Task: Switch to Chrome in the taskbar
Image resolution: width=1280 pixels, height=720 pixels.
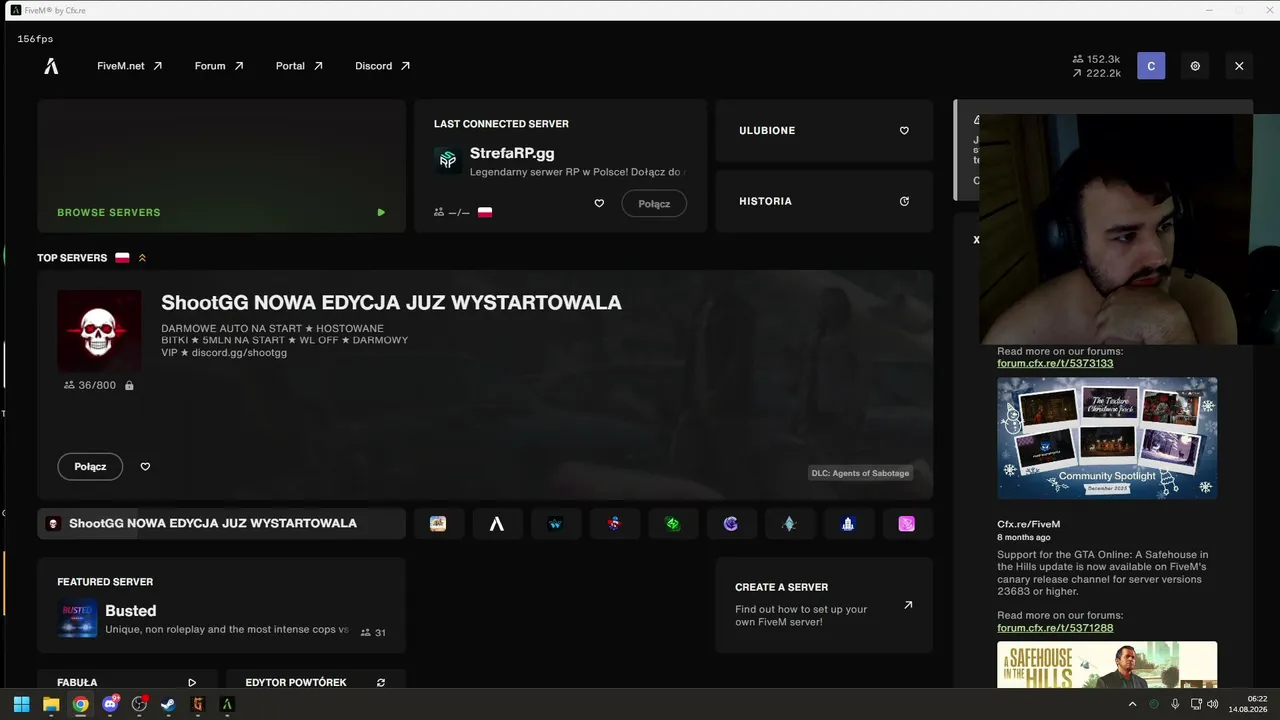Action: [x=80, y=704]
